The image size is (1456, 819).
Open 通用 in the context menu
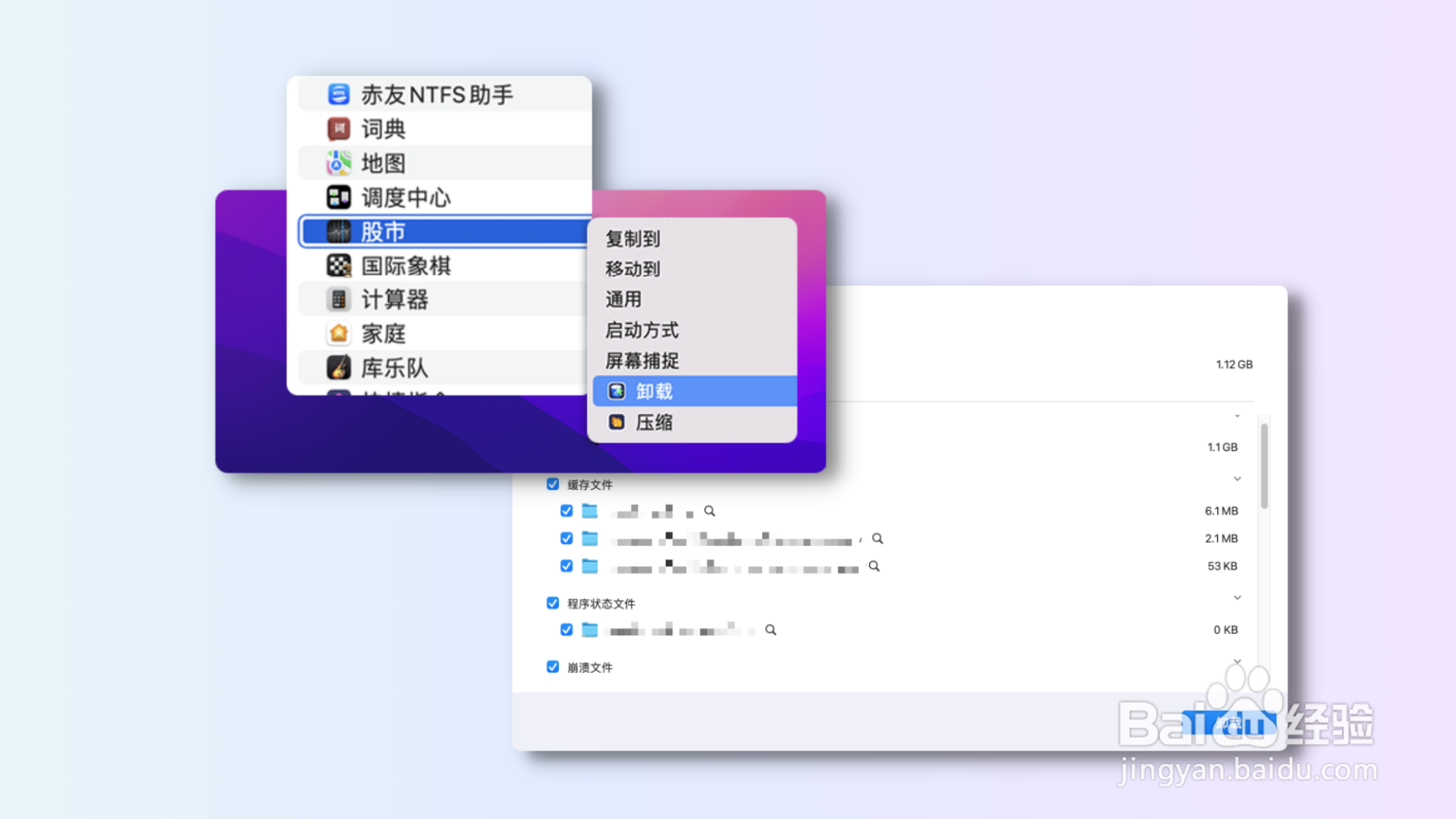tap(692, 300)
